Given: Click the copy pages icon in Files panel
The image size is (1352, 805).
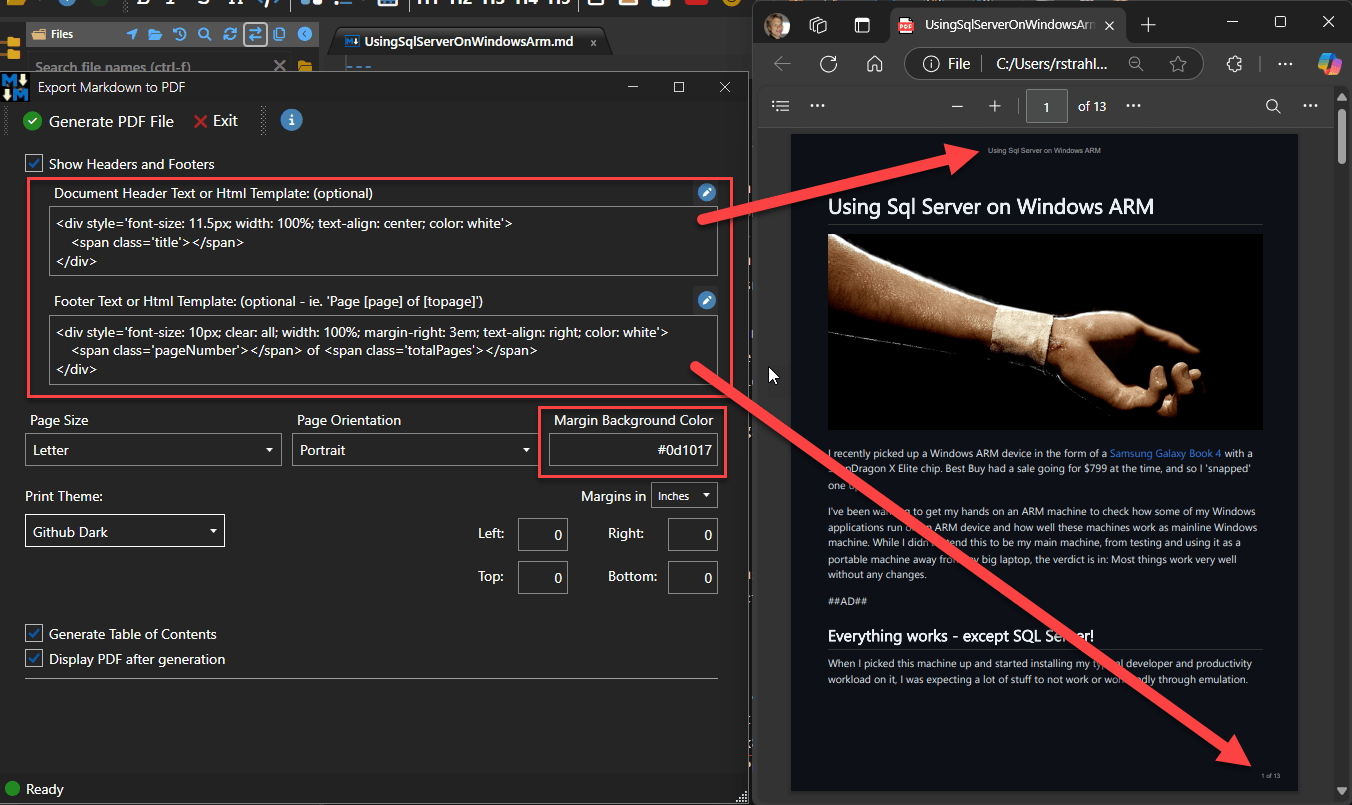Looking at the screenshot, I should tap(279, 34).
